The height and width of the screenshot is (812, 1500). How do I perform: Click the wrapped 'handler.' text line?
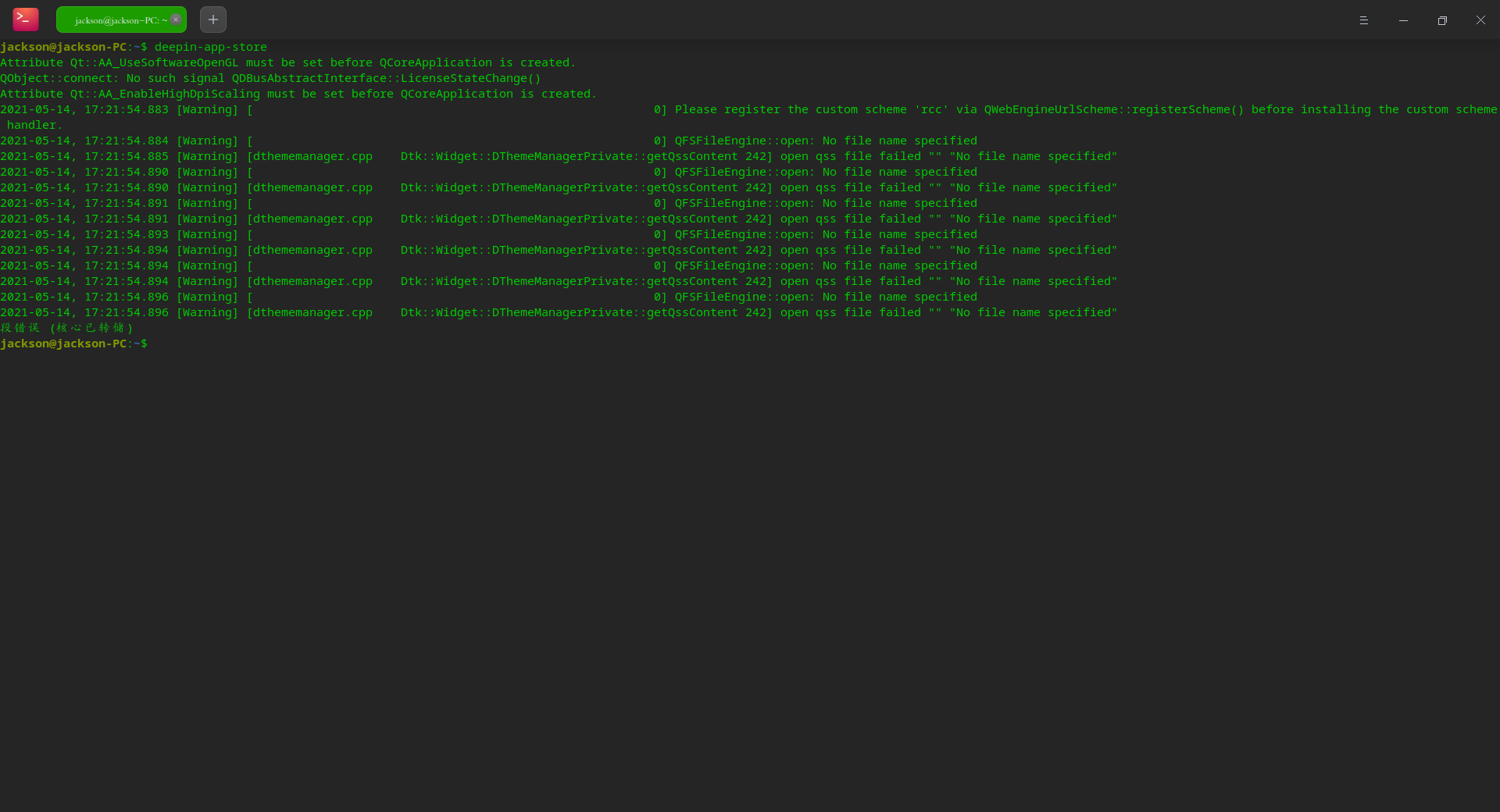click(x=34, y=126)
